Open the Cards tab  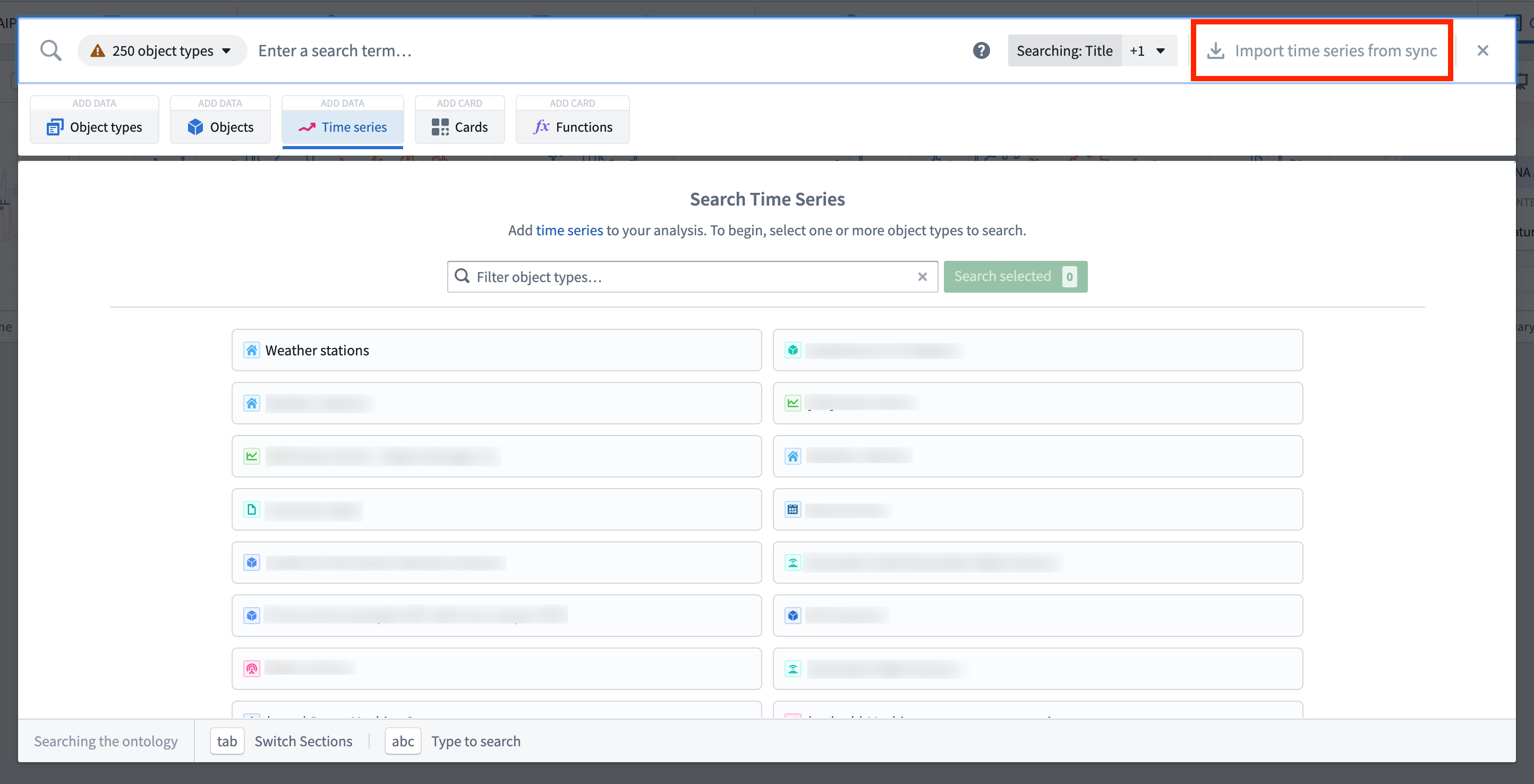coord(460,127)
